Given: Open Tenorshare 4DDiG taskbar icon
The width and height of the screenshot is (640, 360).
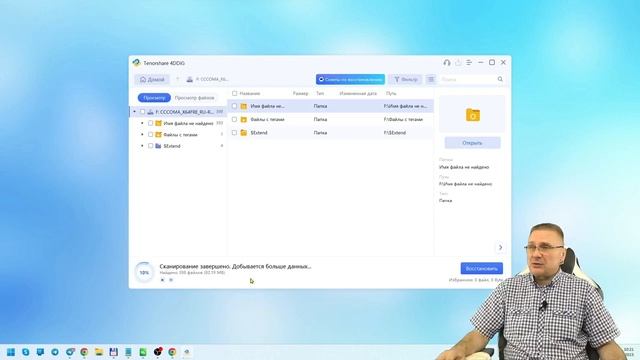Looking at the screenshot, I should (187, 352).
